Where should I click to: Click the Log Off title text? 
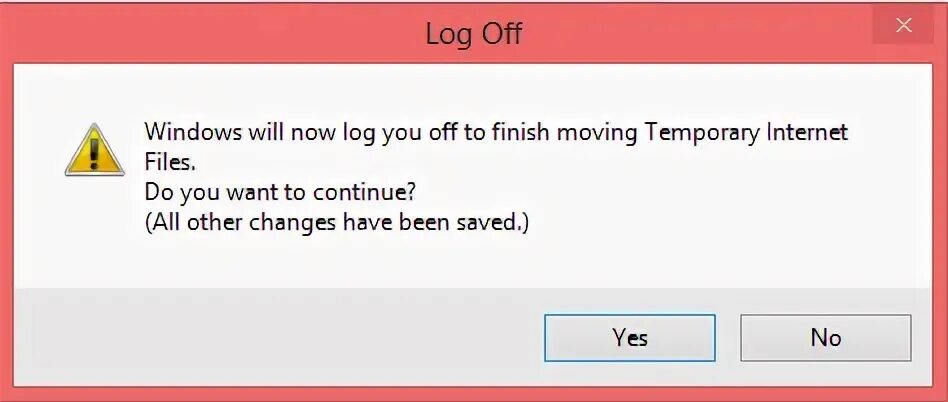pos(473,33)
